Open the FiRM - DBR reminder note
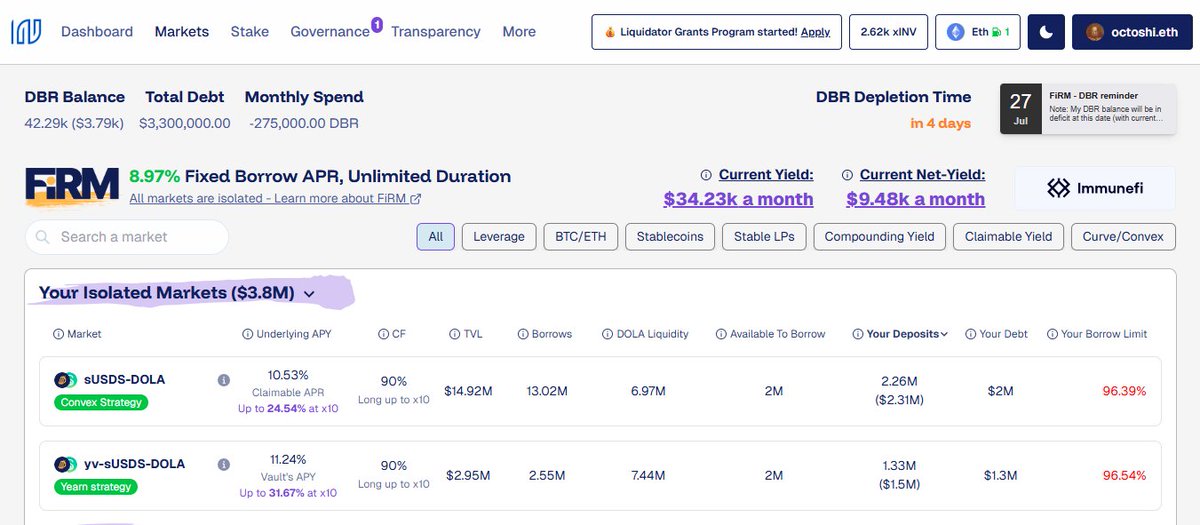 (x=1108, y=110)
